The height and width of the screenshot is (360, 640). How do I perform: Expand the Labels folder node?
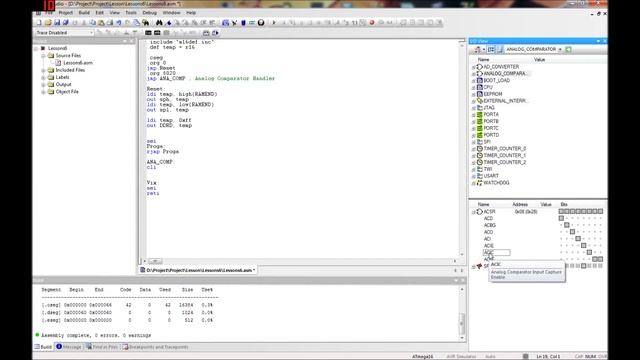[x=44, y=78]
